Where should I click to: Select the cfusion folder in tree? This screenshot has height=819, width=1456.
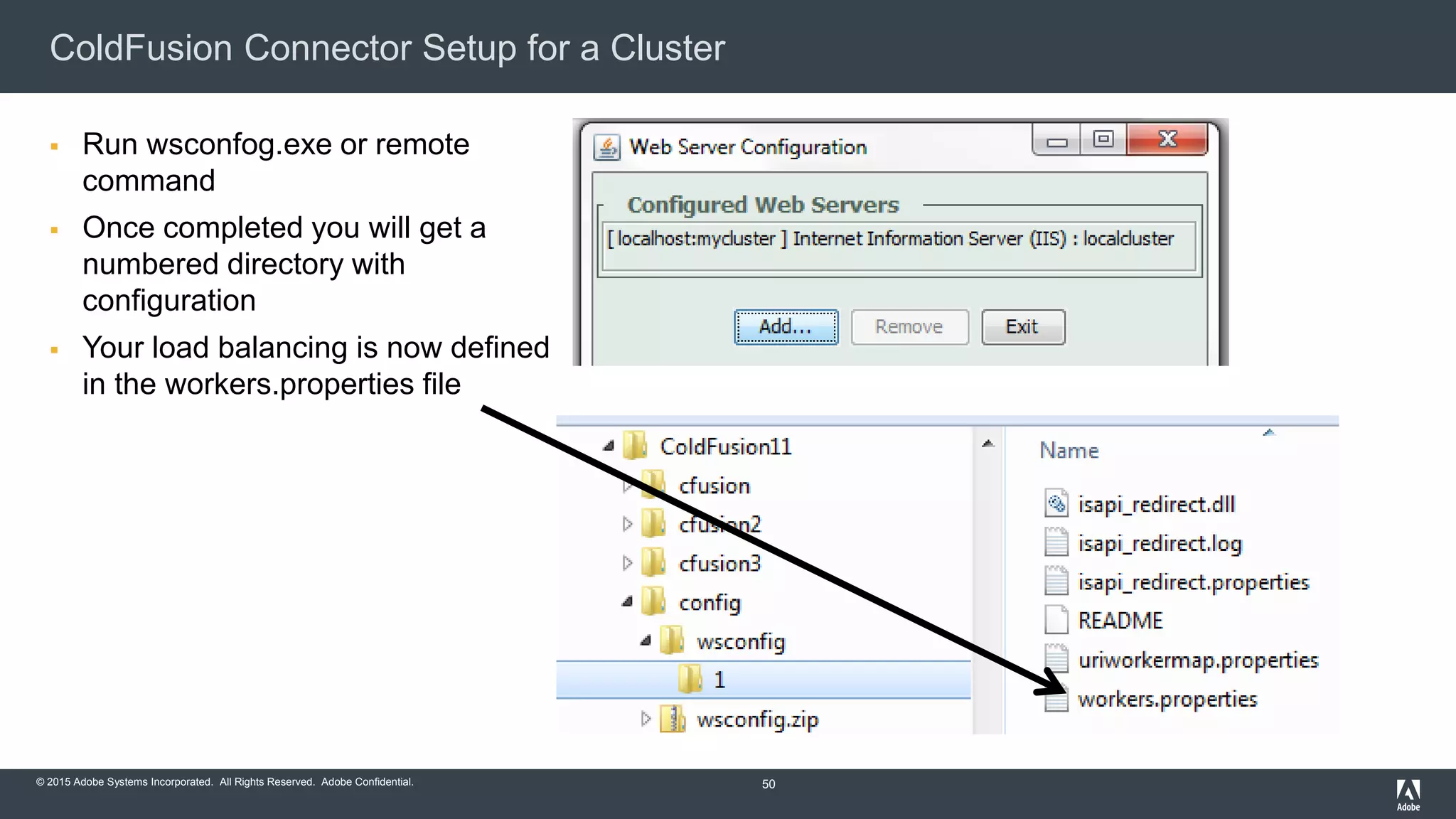(x=714, y=486)
